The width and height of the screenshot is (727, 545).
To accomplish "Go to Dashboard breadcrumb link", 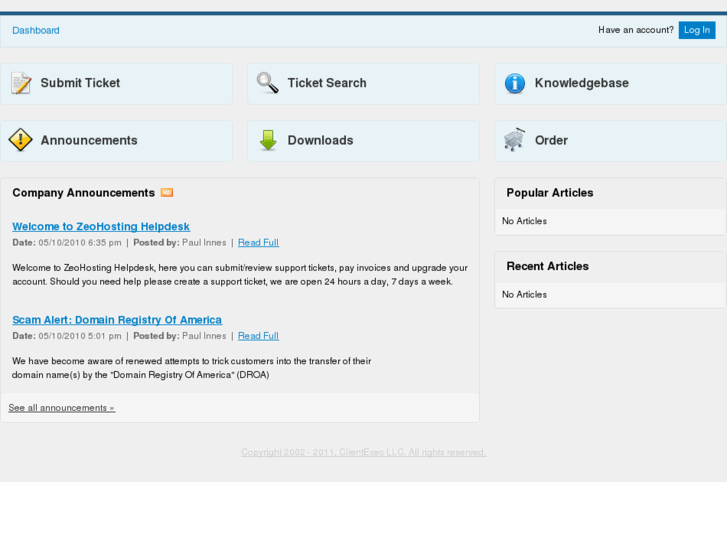I will coord(36,31).
